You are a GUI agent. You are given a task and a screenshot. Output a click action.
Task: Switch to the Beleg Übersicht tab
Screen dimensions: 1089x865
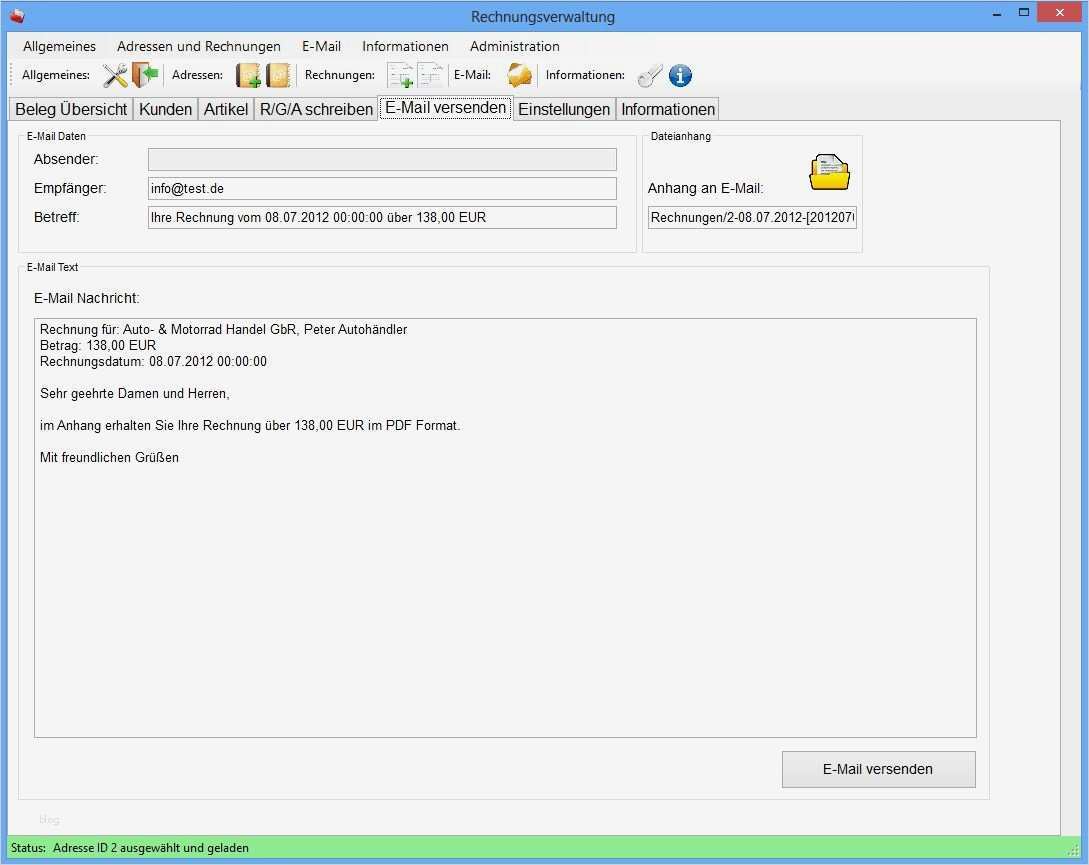click(70, 108)
